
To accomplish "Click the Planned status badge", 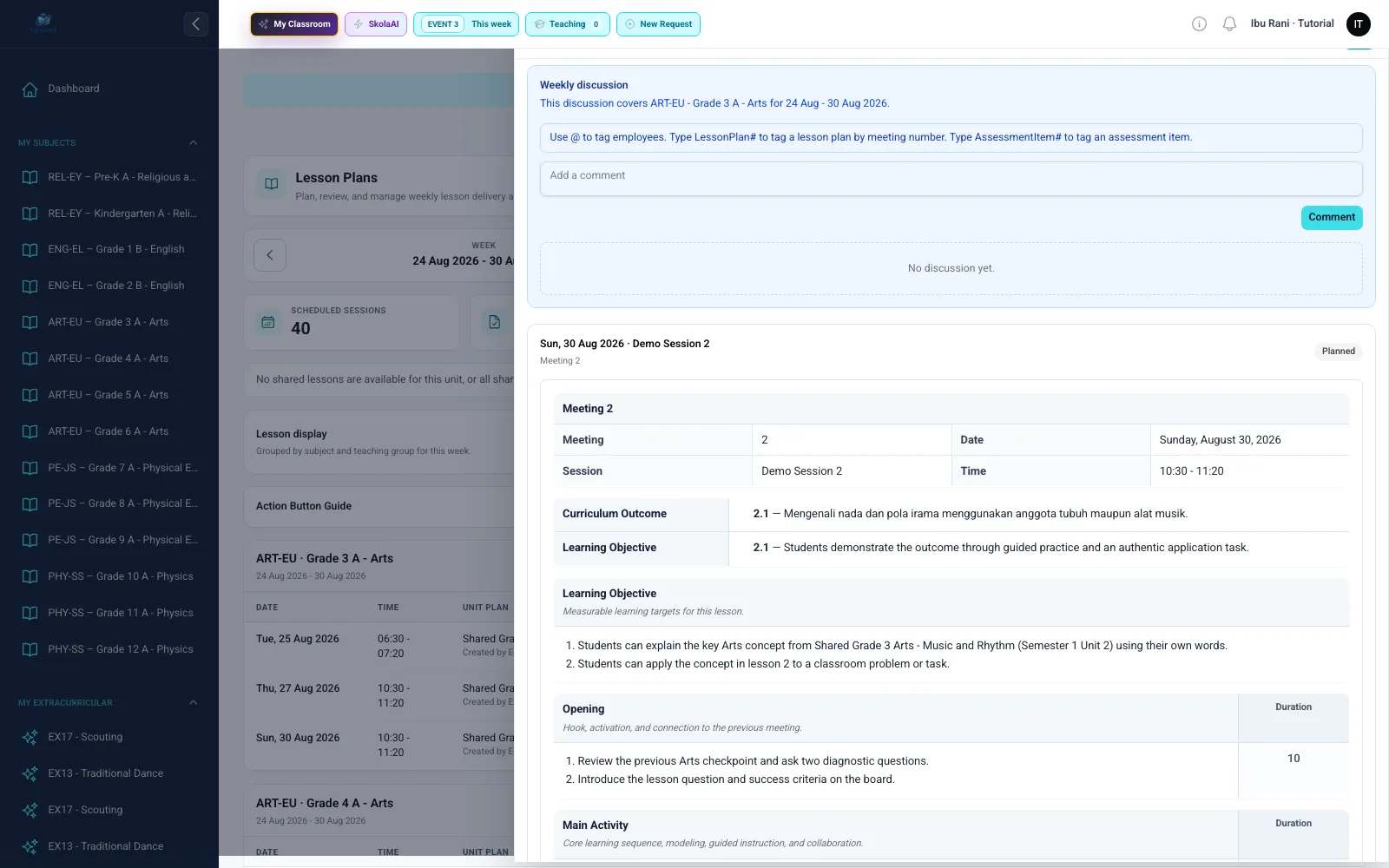I will point(1338,352).
